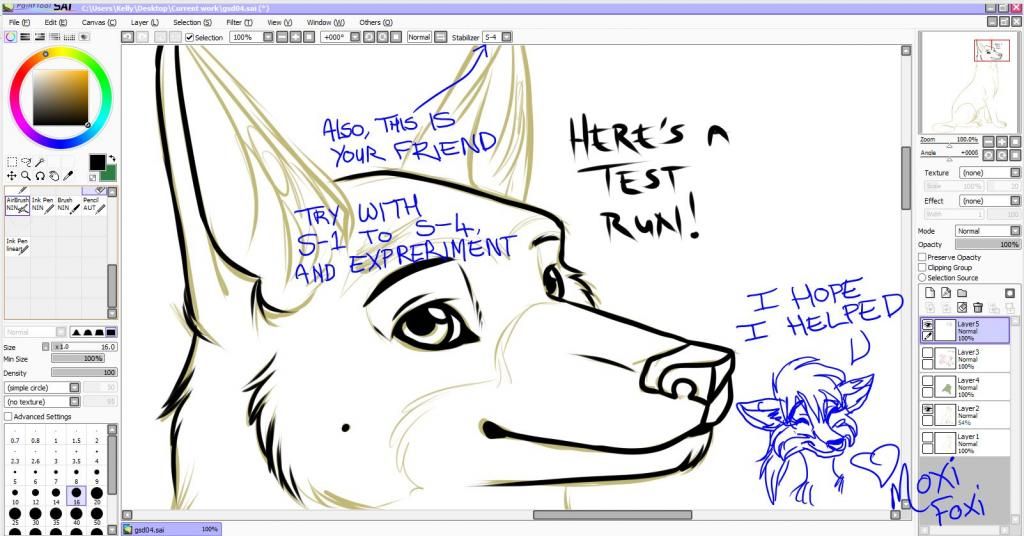The image size is (1024, 536).
Task: Choose the Lasso selection tool
Action: coord(27,161)
